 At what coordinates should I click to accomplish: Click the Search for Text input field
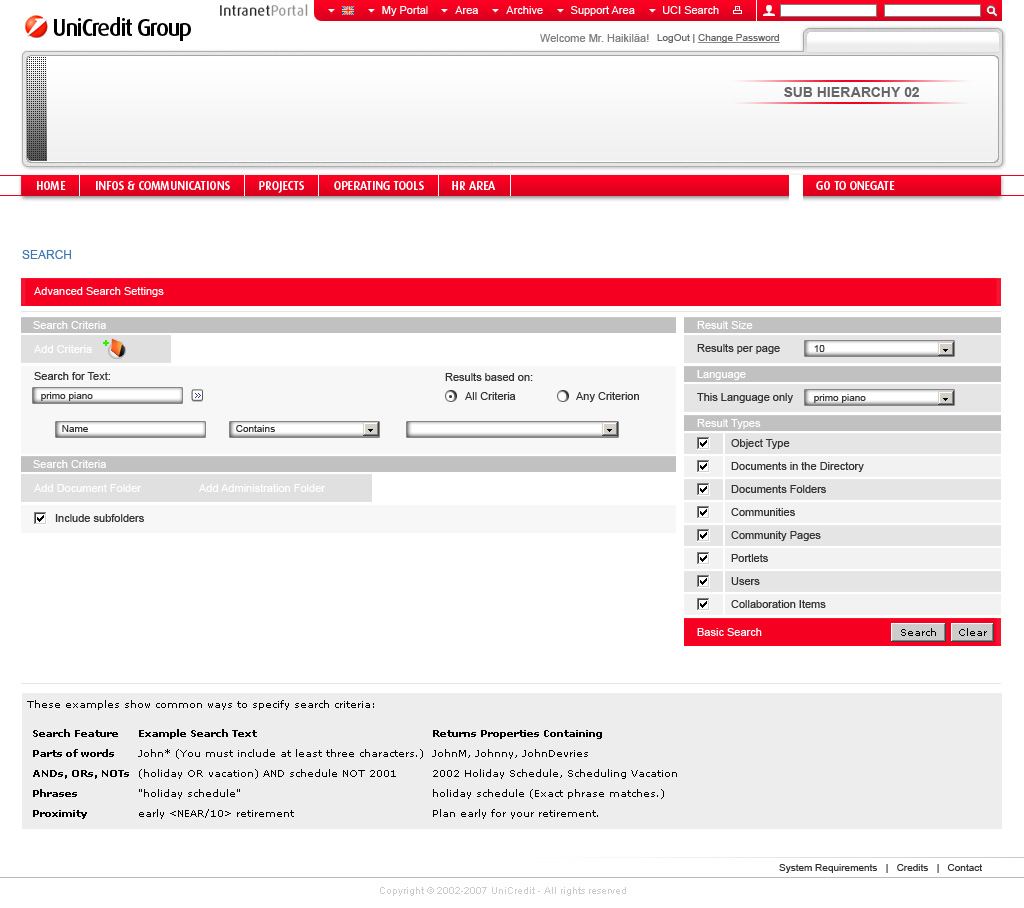108,396
